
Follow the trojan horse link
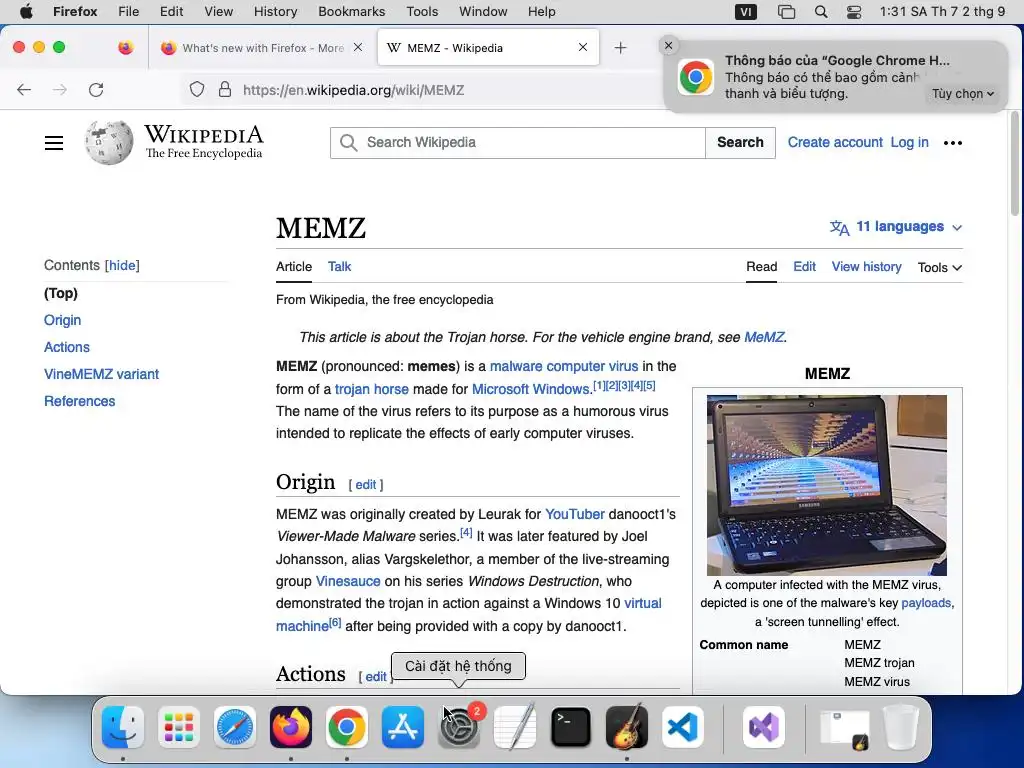point(372,389)
